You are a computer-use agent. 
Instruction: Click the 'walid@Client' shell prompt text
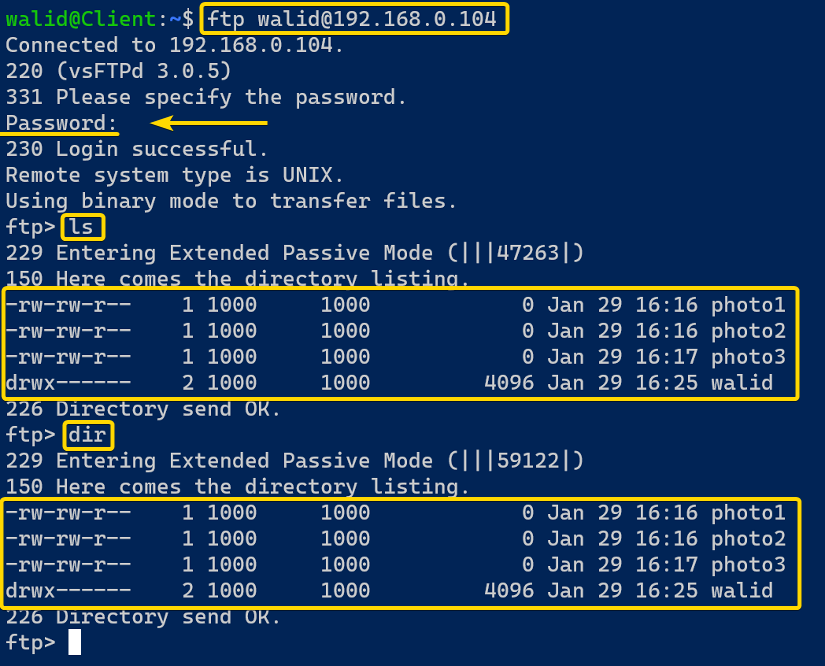click(x=81, y=19)
